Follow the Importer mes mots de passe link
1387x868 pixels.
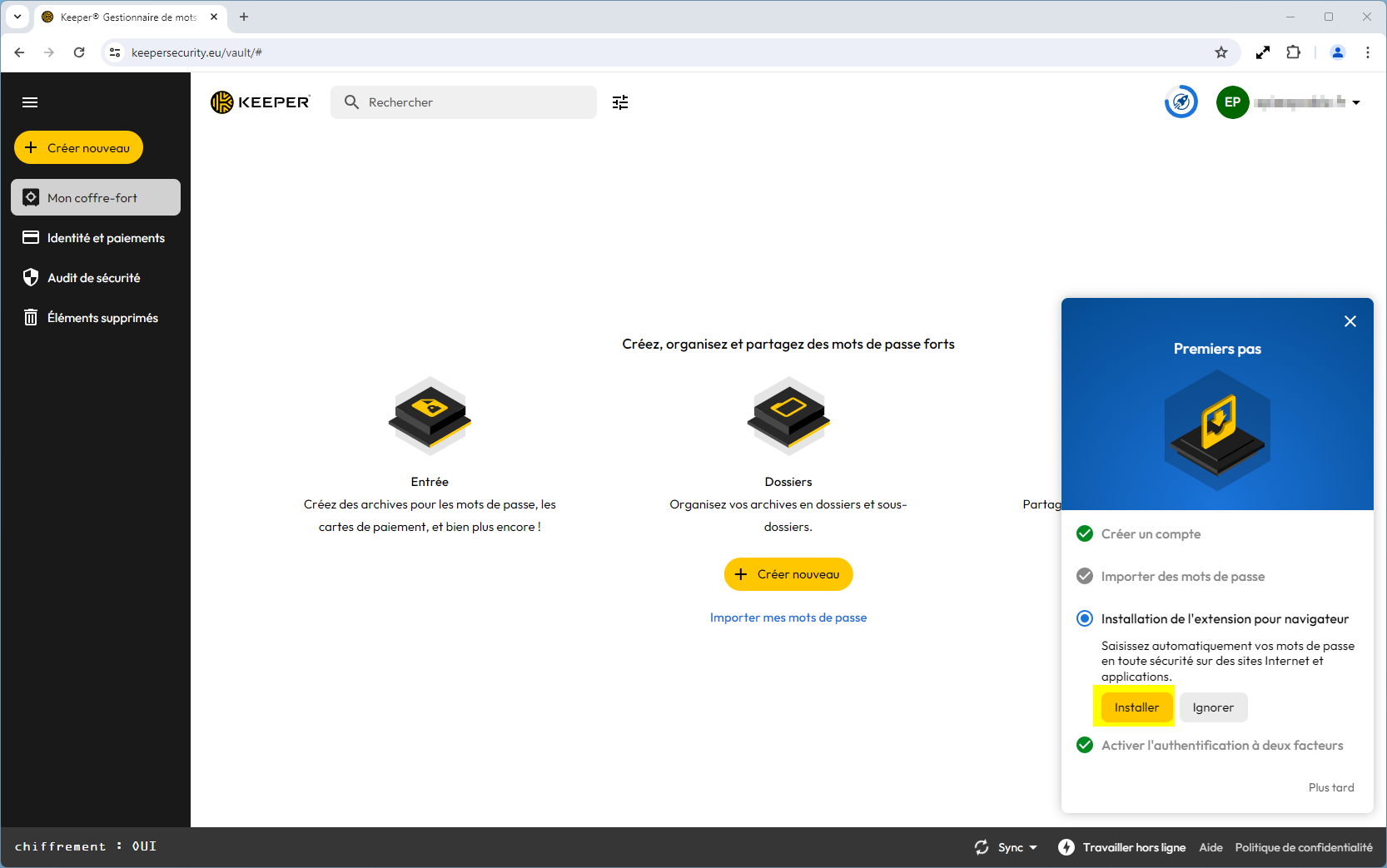click(788, 618)
